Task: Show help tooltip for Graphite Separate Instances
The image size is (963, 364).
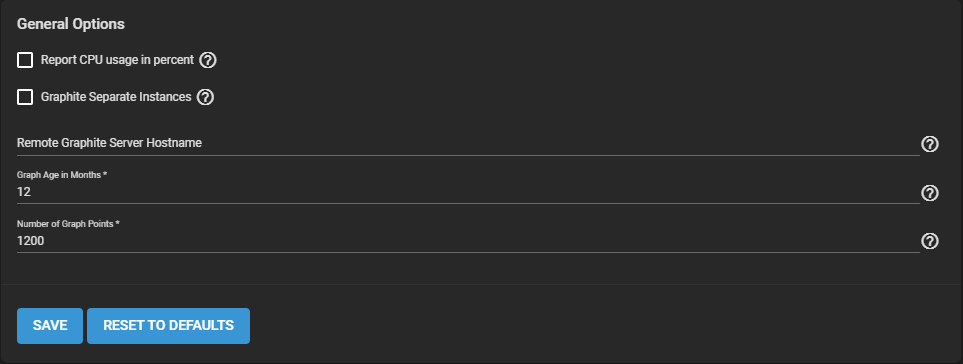Action: pyautogui.click(x=205, y=97)
